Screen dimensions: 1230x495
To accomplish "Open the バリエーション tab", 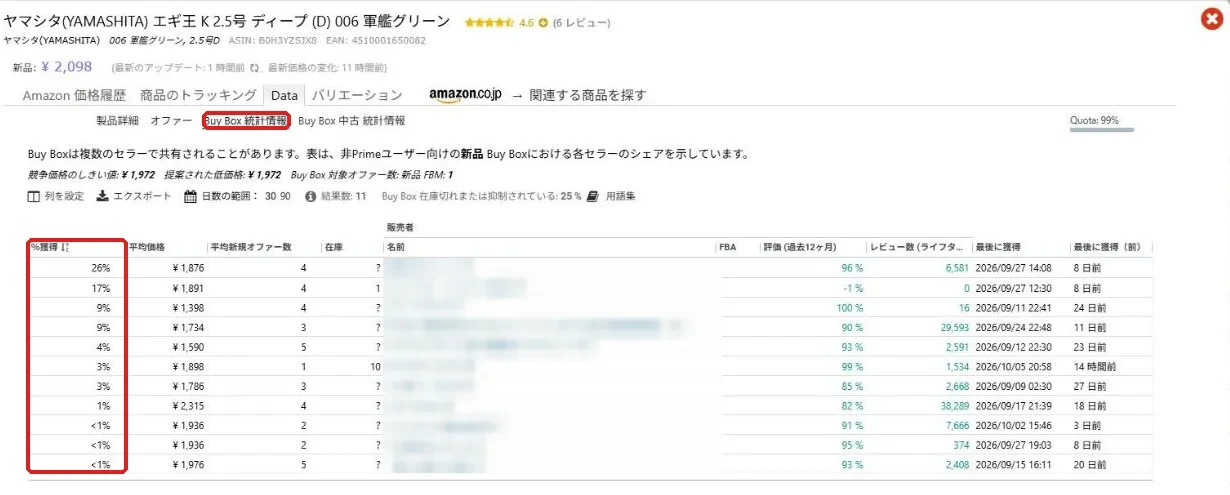I will 356,96.
